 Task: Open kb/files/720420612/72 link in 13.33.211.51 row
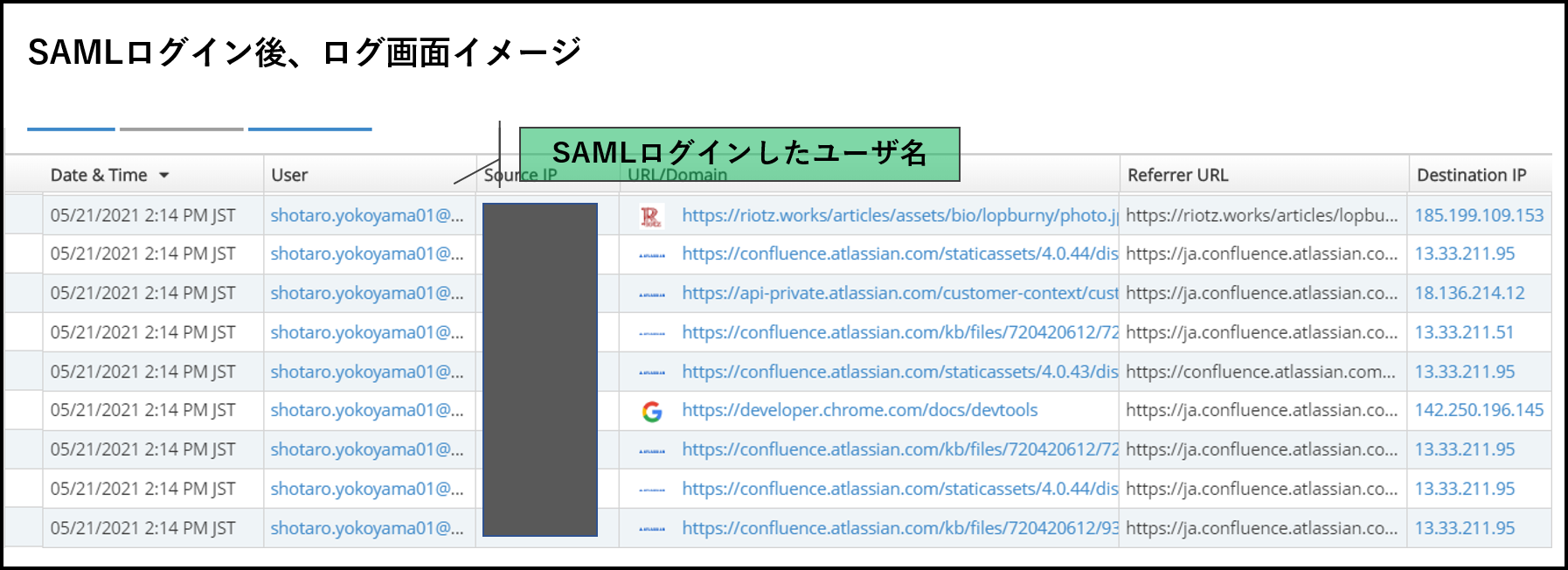click(899, 332)
